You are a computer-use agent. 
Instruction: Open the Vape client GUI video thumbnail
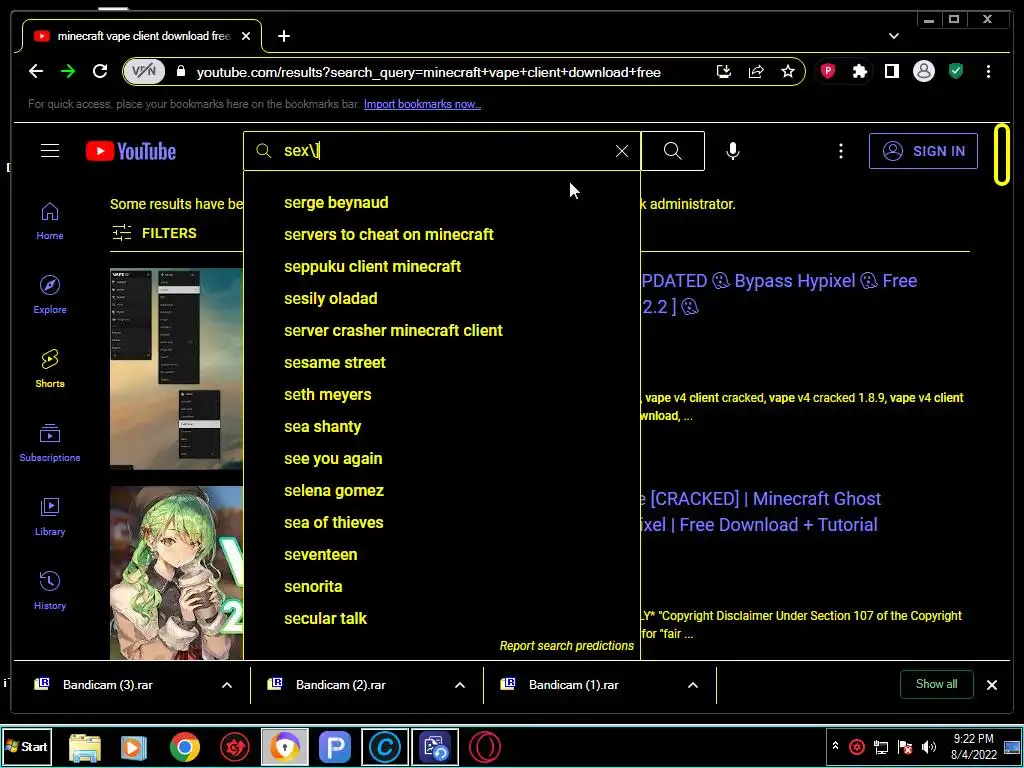pyautogui.click(x=176, y=368)
